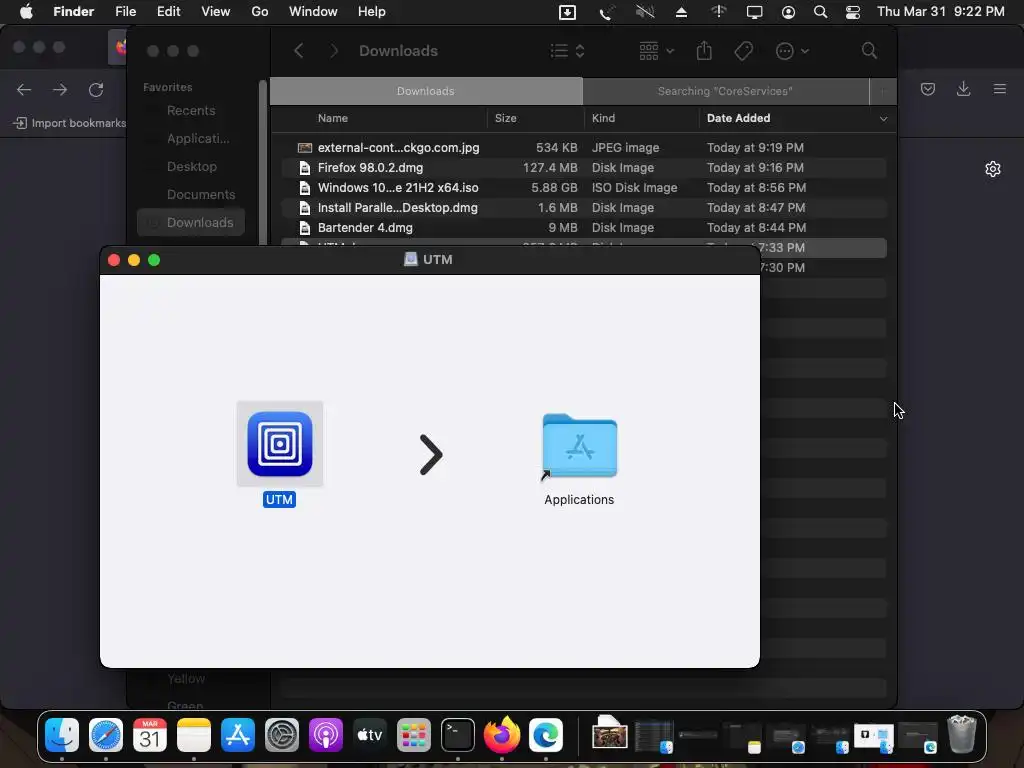Open the Window menu
The height and width of the screenshot is (768, 1024).
(x=313, y=12)
